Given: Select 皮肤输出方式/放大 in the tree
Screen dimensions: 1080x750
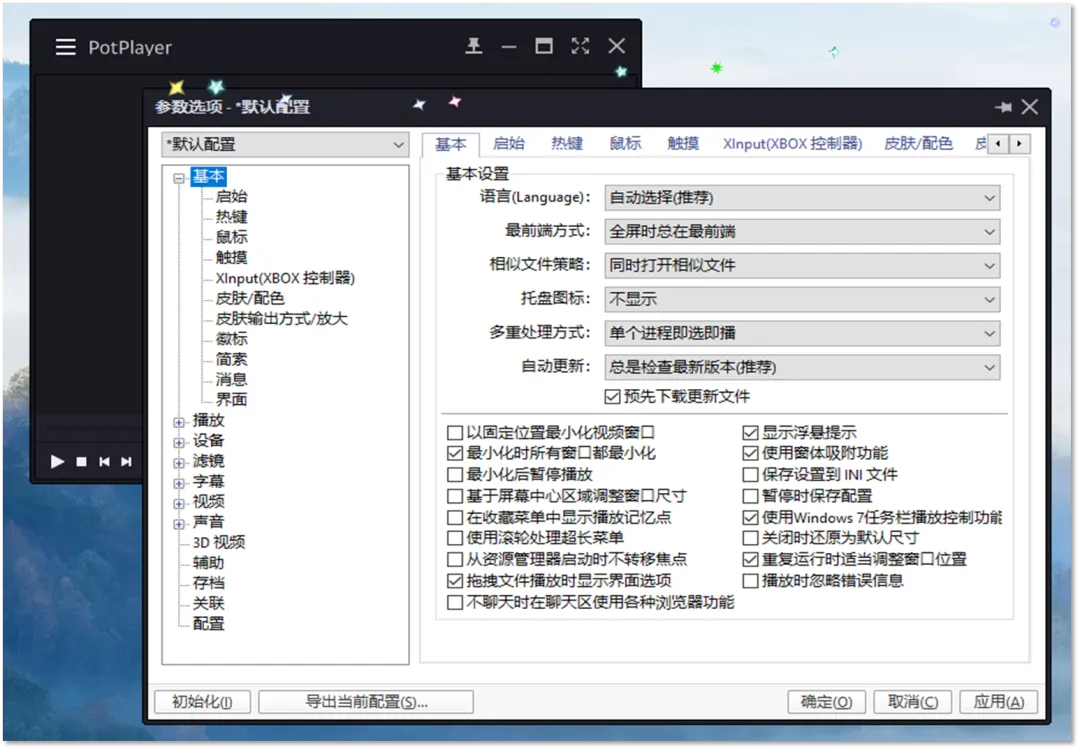Looking at the screenshot, I should [x=282, y=319].
